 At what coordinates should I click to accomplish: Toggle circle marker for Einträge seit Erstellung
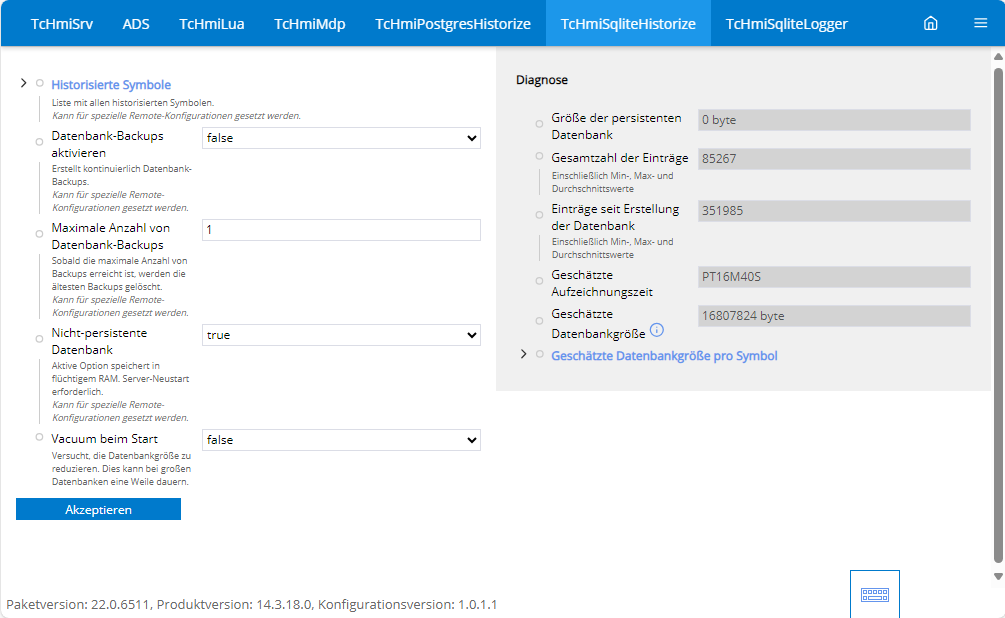point(540,215)
